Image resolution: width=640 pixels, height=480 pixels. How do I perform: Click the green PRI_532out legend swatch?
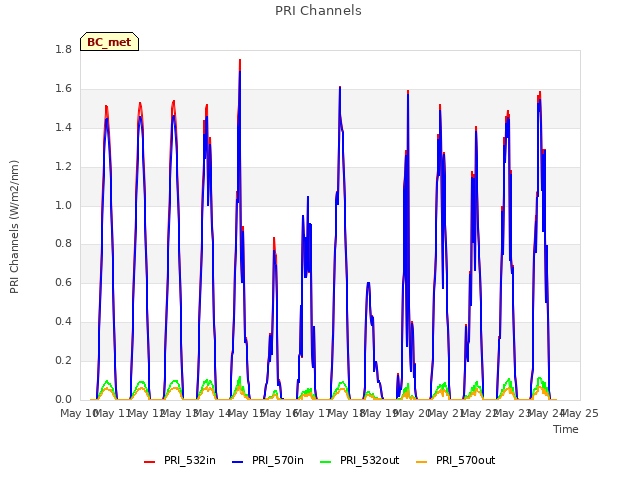[326, 462]
